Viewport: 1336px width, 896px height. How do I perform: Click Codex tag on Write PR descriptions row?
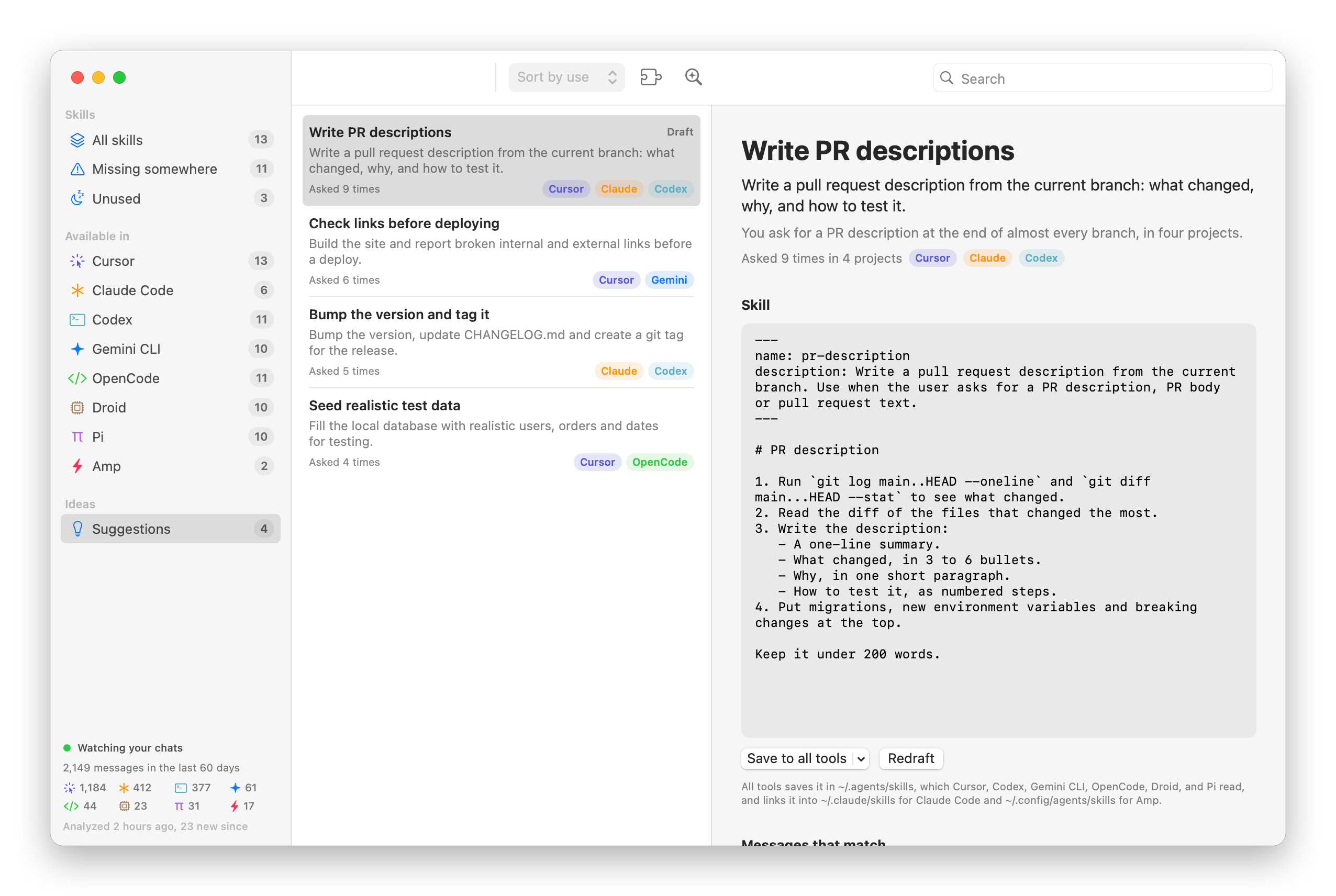tap(670, 189)
